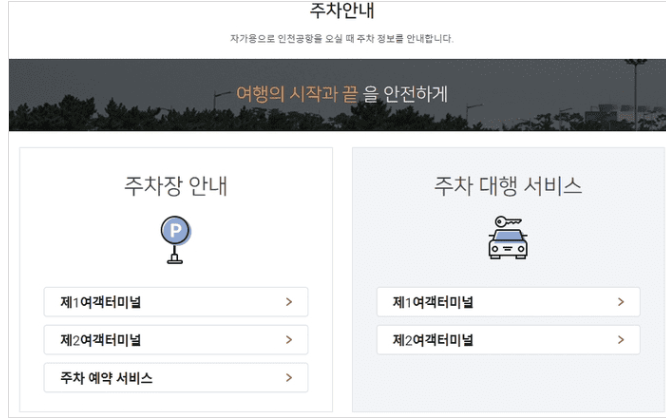The image size is (666, 418).
Task: Click the chevron on 주차장 안내 제2여객터미널 row
Action: click(288, 339)
